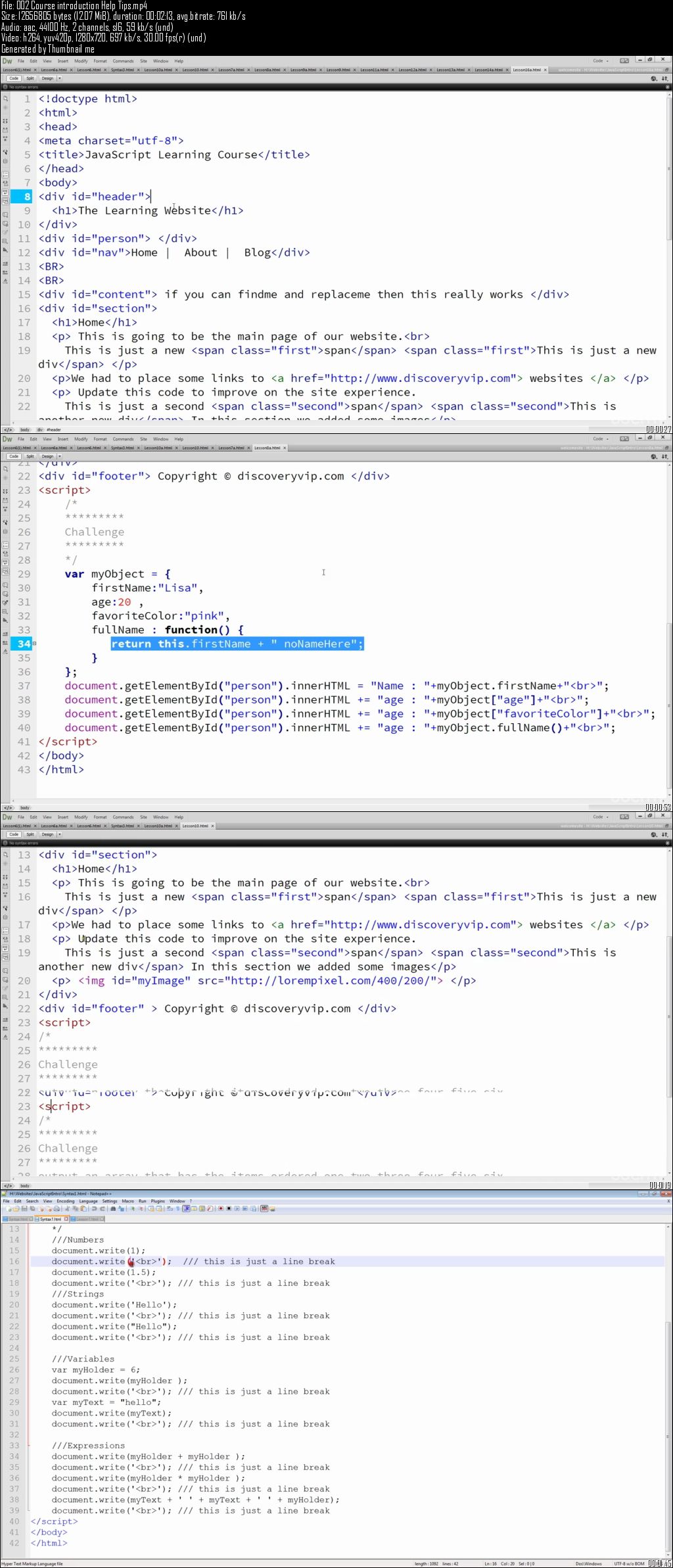This screenshot has height=1568, width=673.
Task: Switch to Split view in first Dreamweaver frame
Action: 30,78
